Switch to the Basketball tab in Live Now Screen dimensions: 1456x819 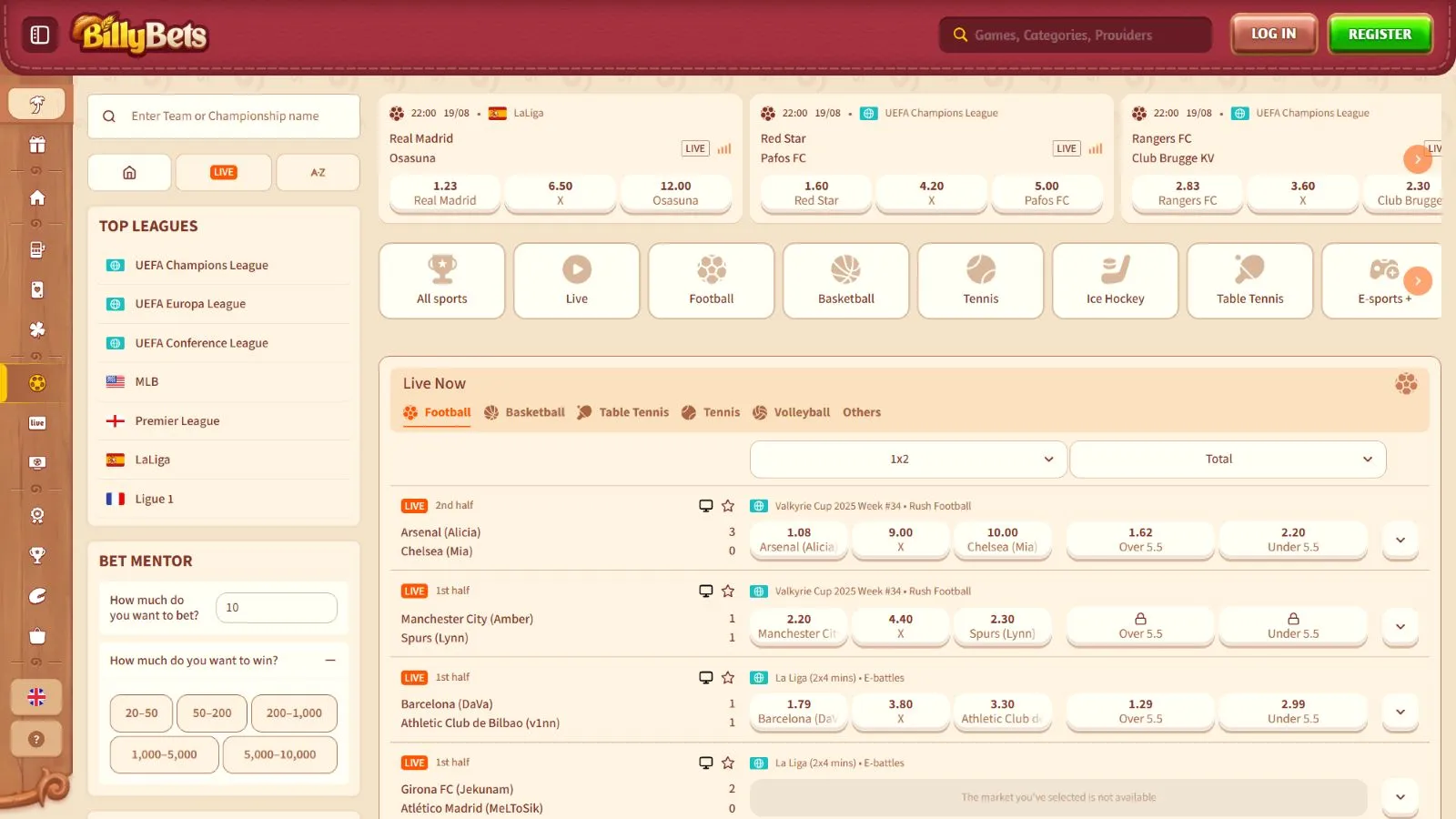click(524, 412)
